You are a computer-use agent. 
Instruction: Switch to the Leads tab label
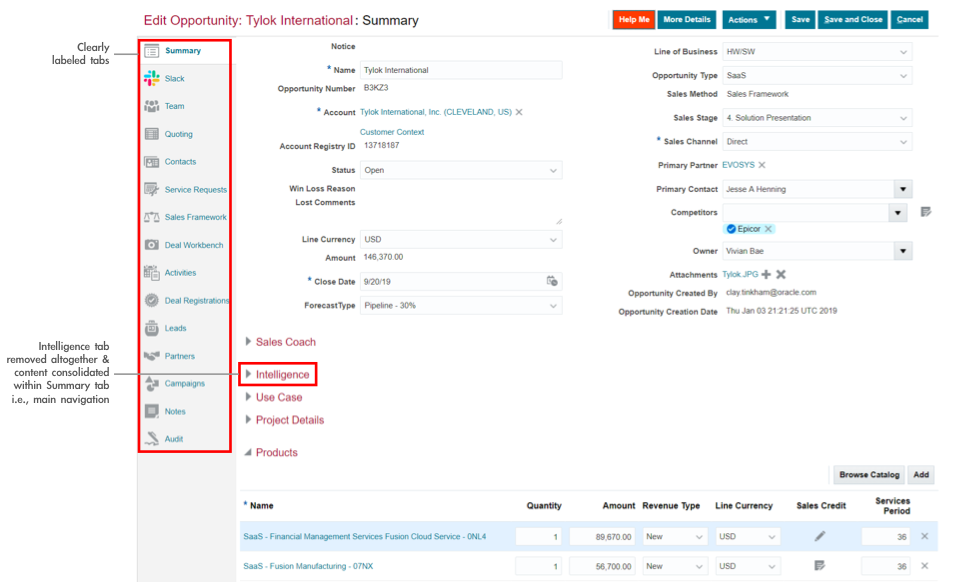coord(175,328)
